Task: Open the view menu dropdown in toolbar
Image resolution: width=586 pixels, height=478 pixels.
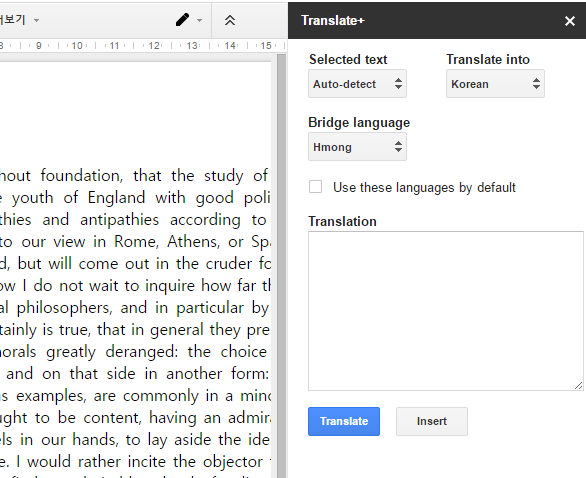Action: click(x=36, y=20)
